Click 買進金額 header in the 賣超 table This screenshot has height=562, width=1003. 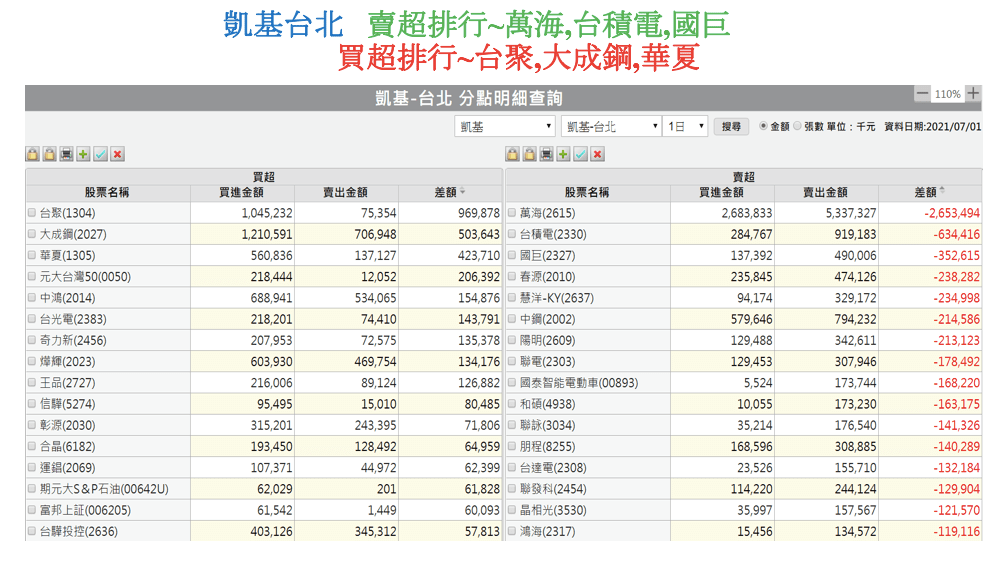[721, 192]
